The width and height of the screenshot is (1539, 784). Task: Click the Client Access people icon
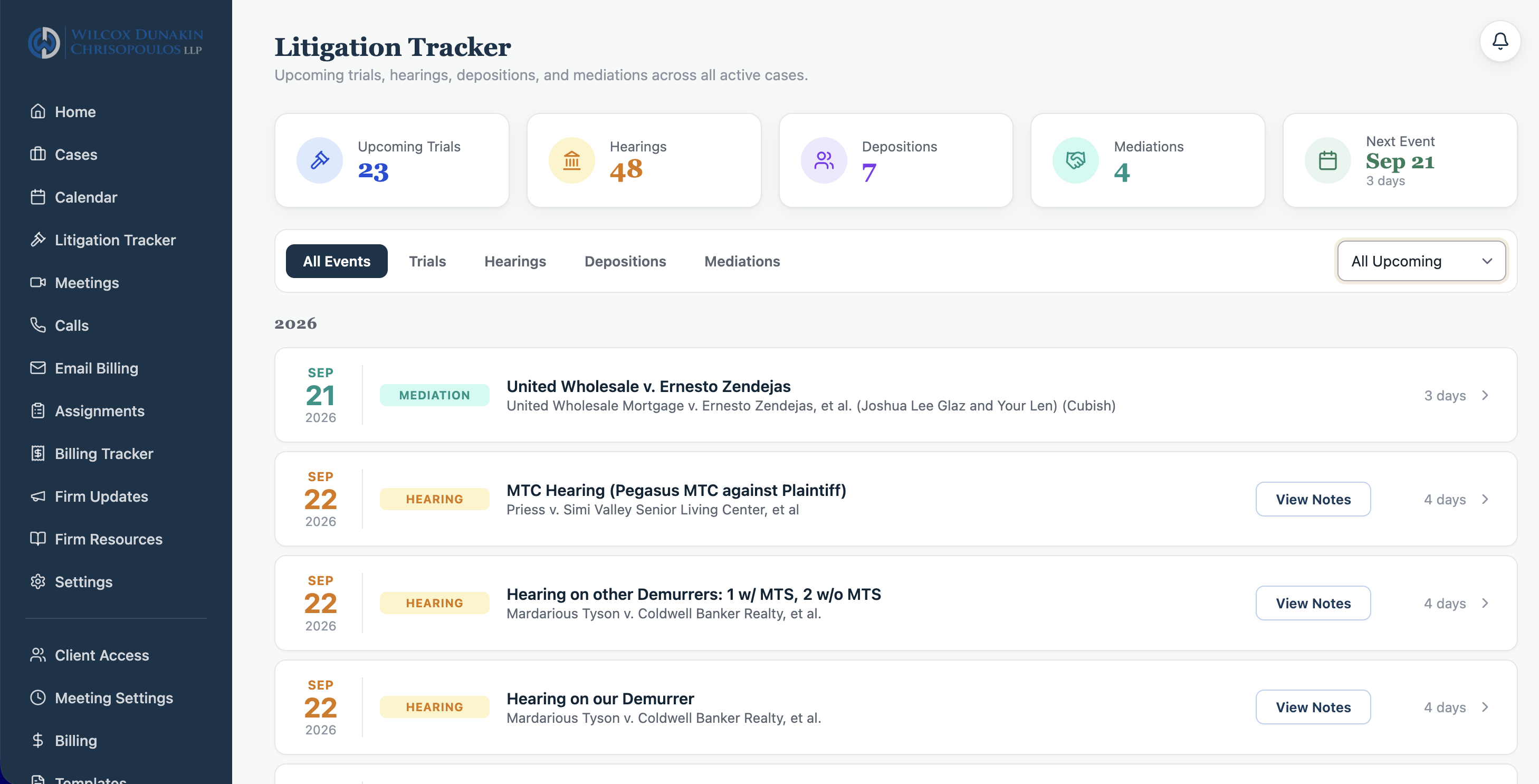[x=37, y=655]
